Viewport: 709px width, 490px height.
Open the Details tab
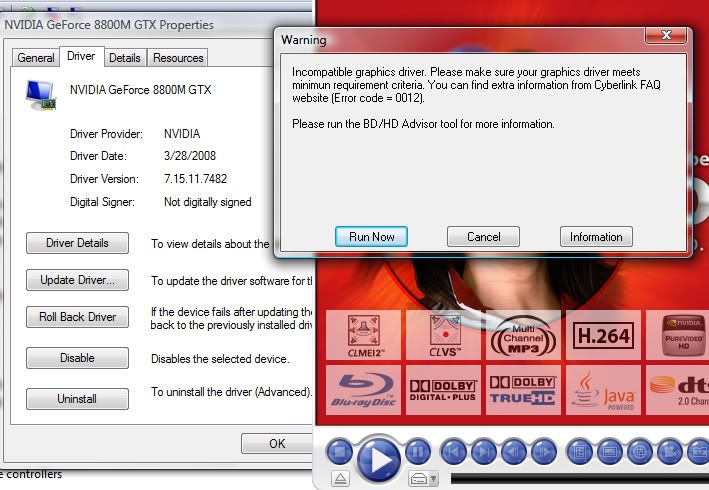(x=125, y=58)
